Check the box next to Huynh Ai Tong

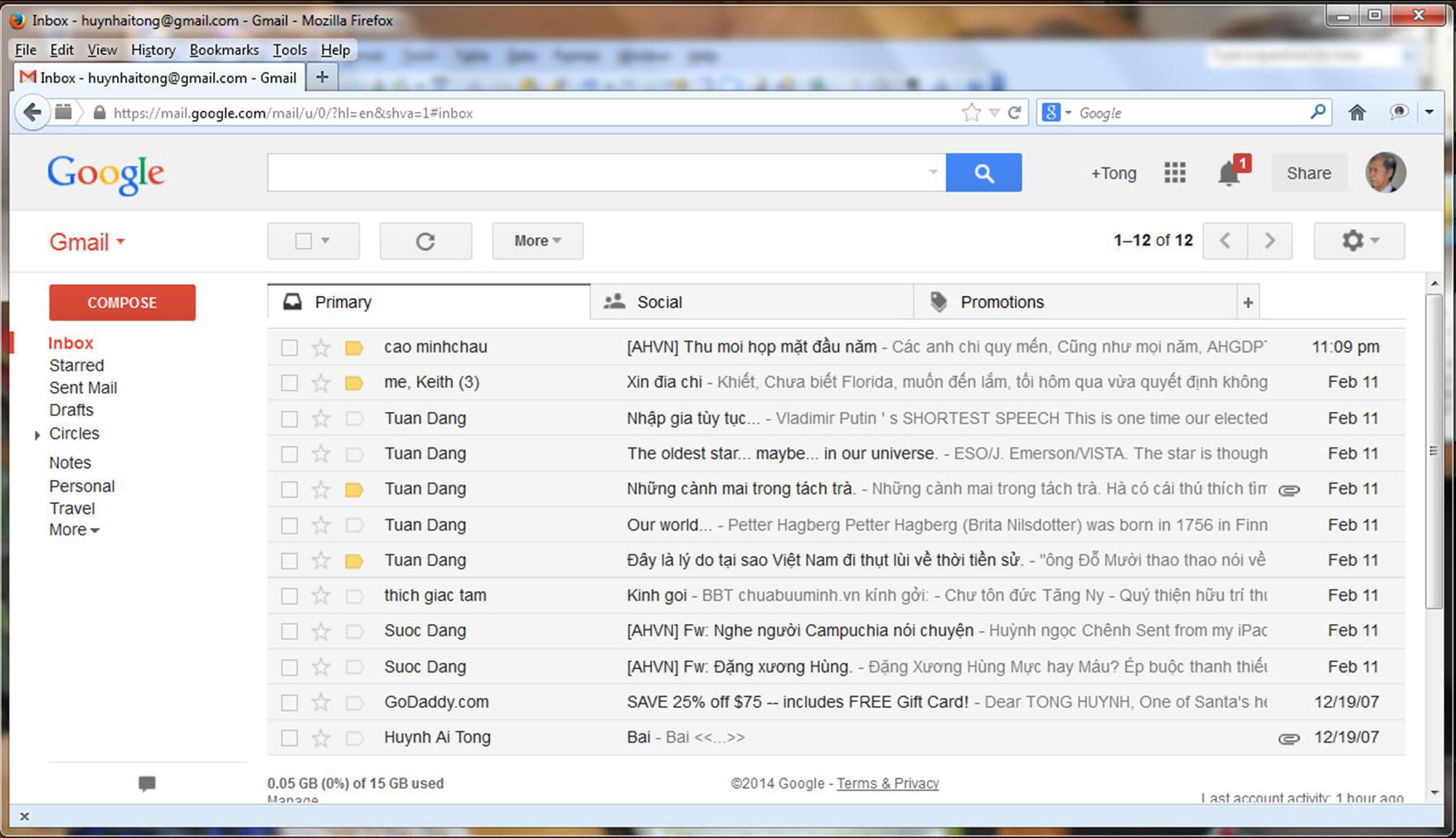(x=289, y=738)
